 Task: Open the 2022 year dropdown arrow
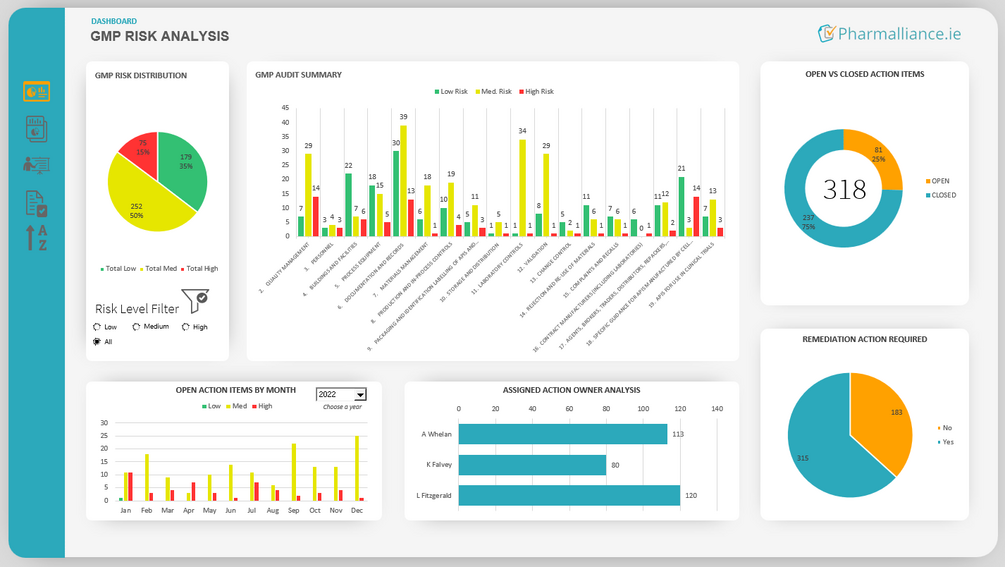pyautogui.click(x=360, y=395)
